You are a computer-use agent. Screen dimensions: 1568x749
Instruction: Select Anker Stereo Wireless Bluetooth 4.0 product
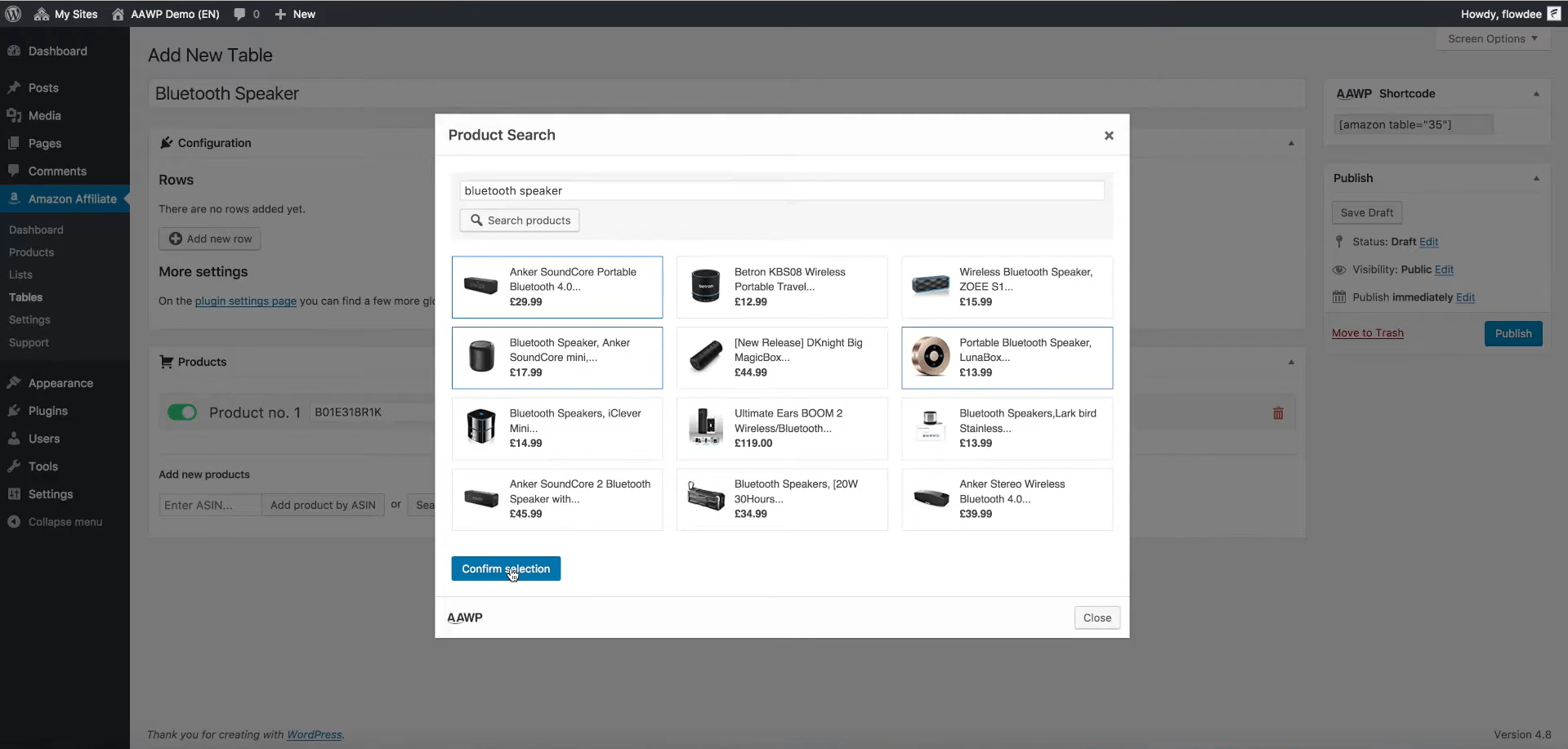coord(1007,499)
